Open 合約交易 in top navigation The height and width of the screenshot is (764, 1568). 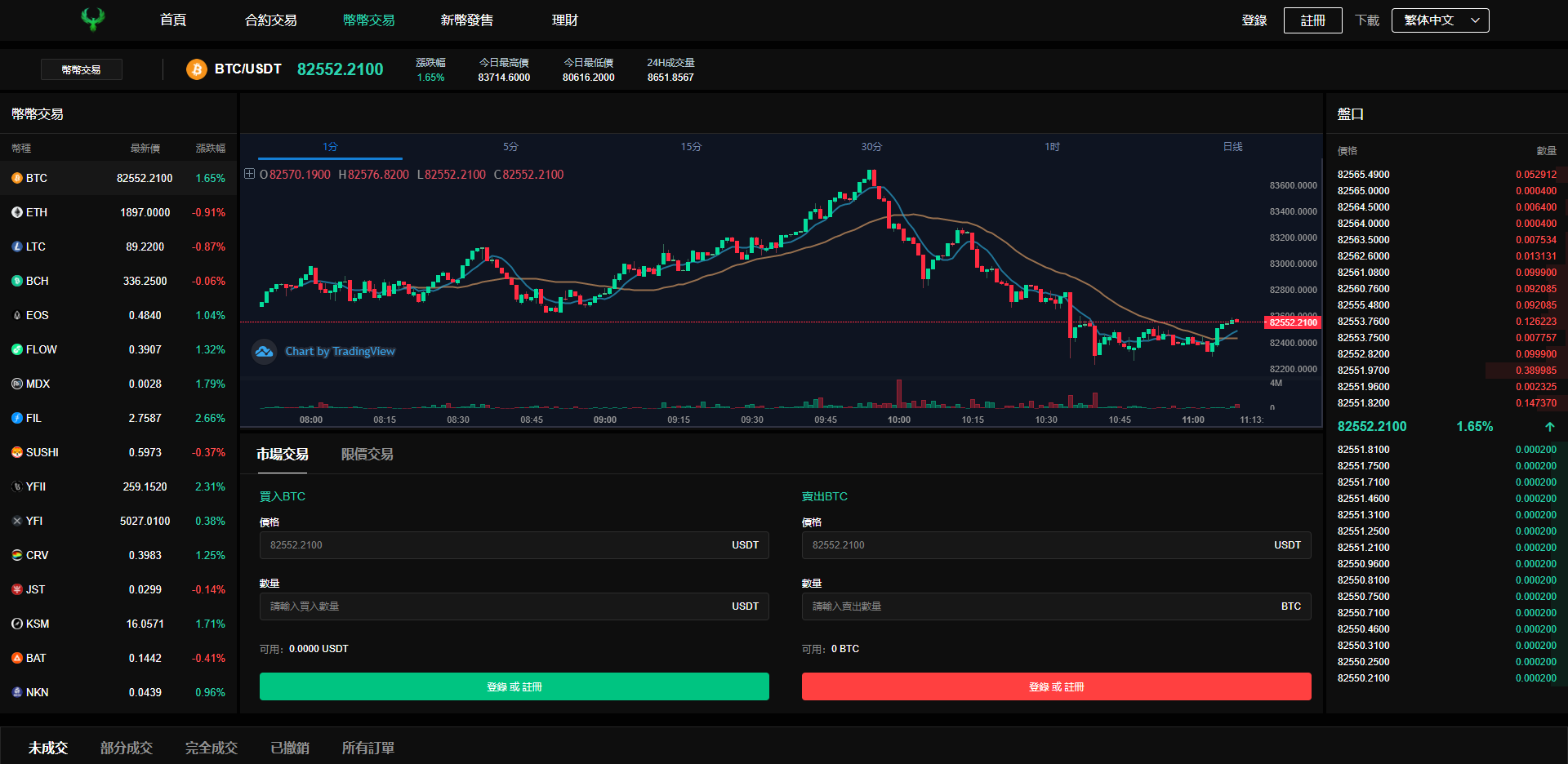(271, 20)
